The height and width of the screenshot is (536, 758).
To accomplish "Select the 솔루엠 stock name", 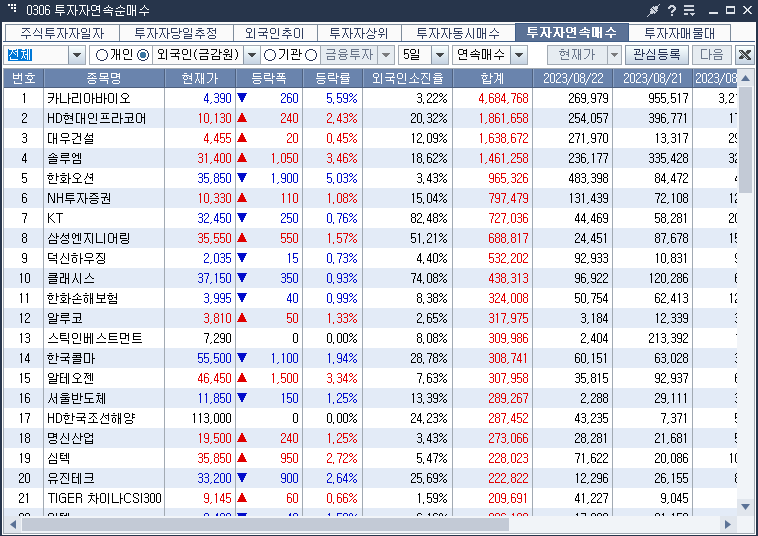I will (65, 158).
